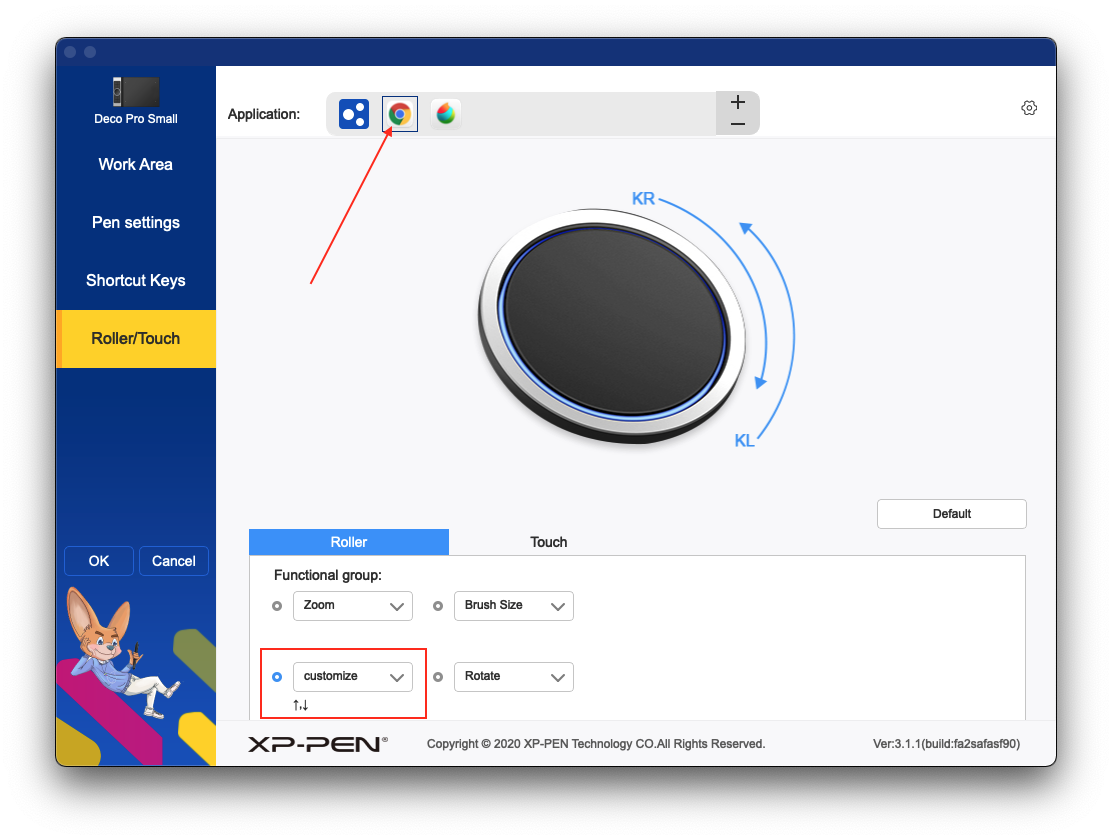Click the Deco Pro Small device name

(x=135, y=118)
